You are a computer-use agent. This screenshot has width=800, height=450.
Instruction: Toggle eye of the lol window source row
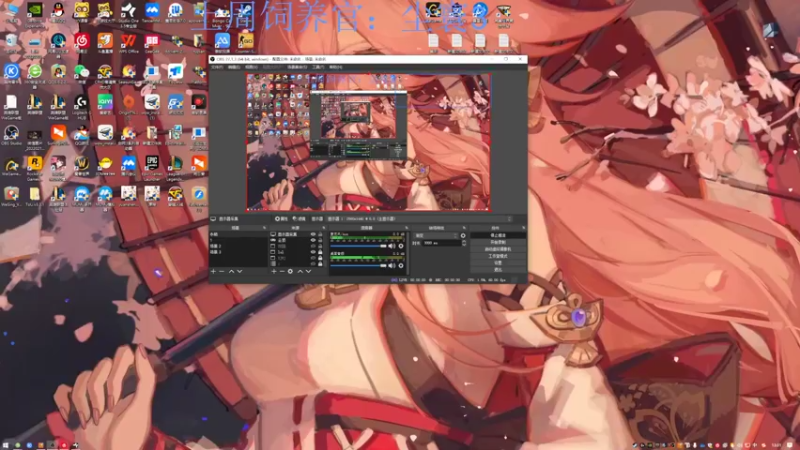(x=313, y=252)
